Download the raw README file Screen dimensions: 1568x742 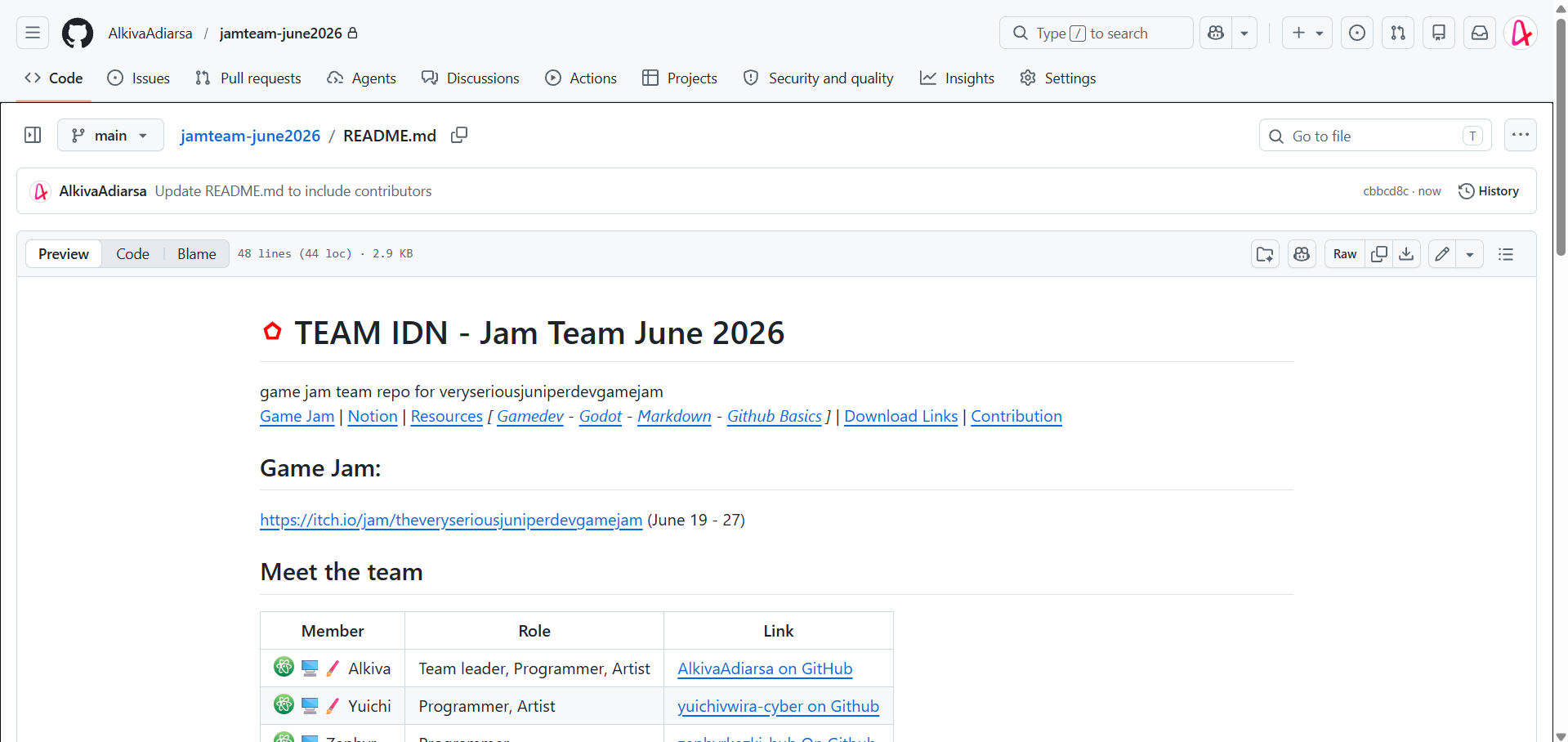tap(1406, 254)
